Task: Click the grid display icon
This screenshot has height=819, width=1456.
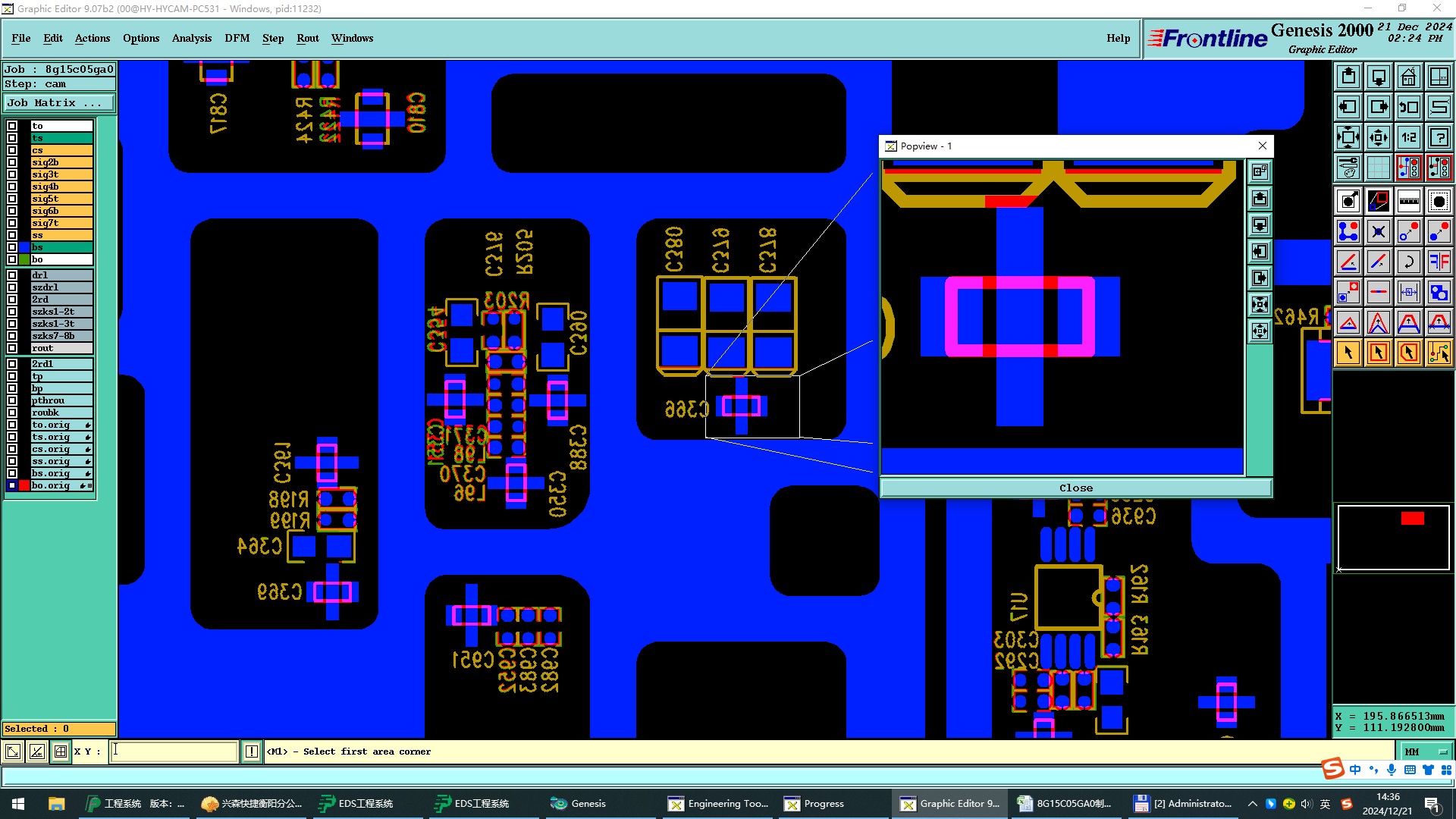Action: tap(1378, 168)
